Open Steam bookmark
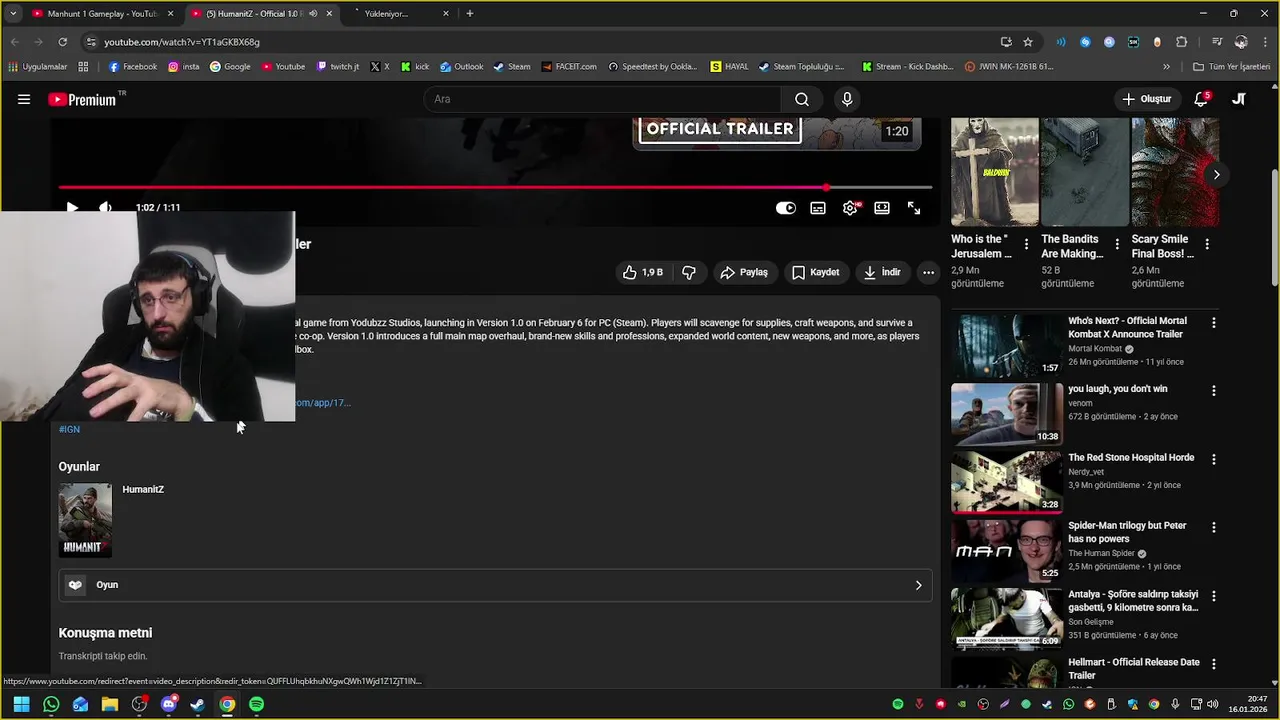1280x720 pixels. point(512,67)
